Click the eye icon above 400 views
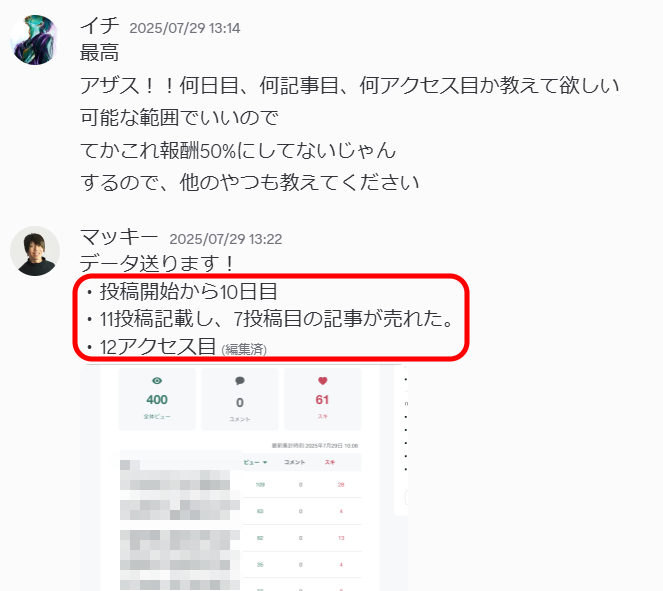 (x=157, y=381)
